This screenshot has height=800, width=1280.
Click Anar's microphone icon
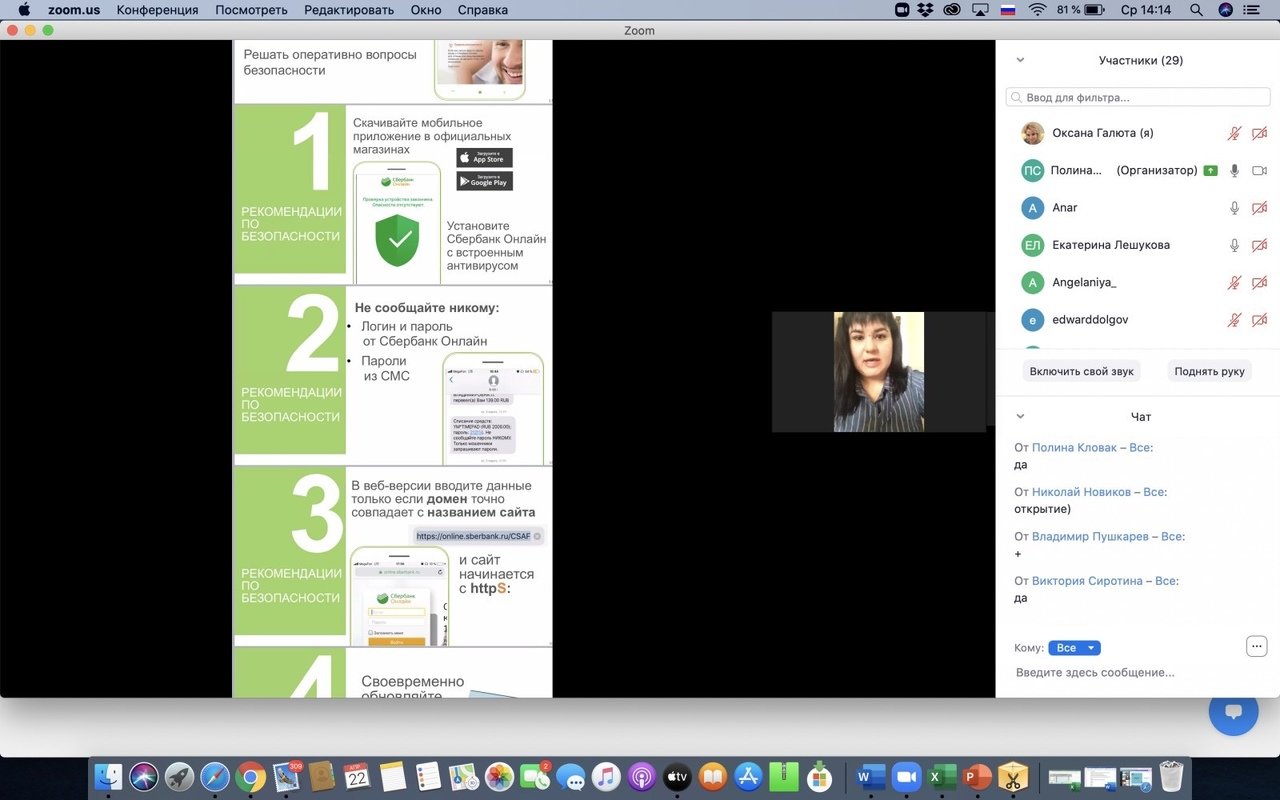point(1234,208)
